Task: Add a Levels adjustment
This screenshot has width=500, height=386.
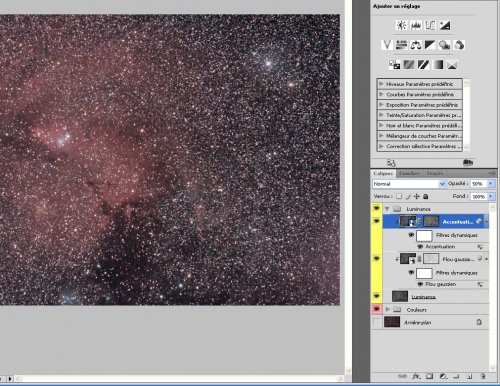Action: [416, 25]
